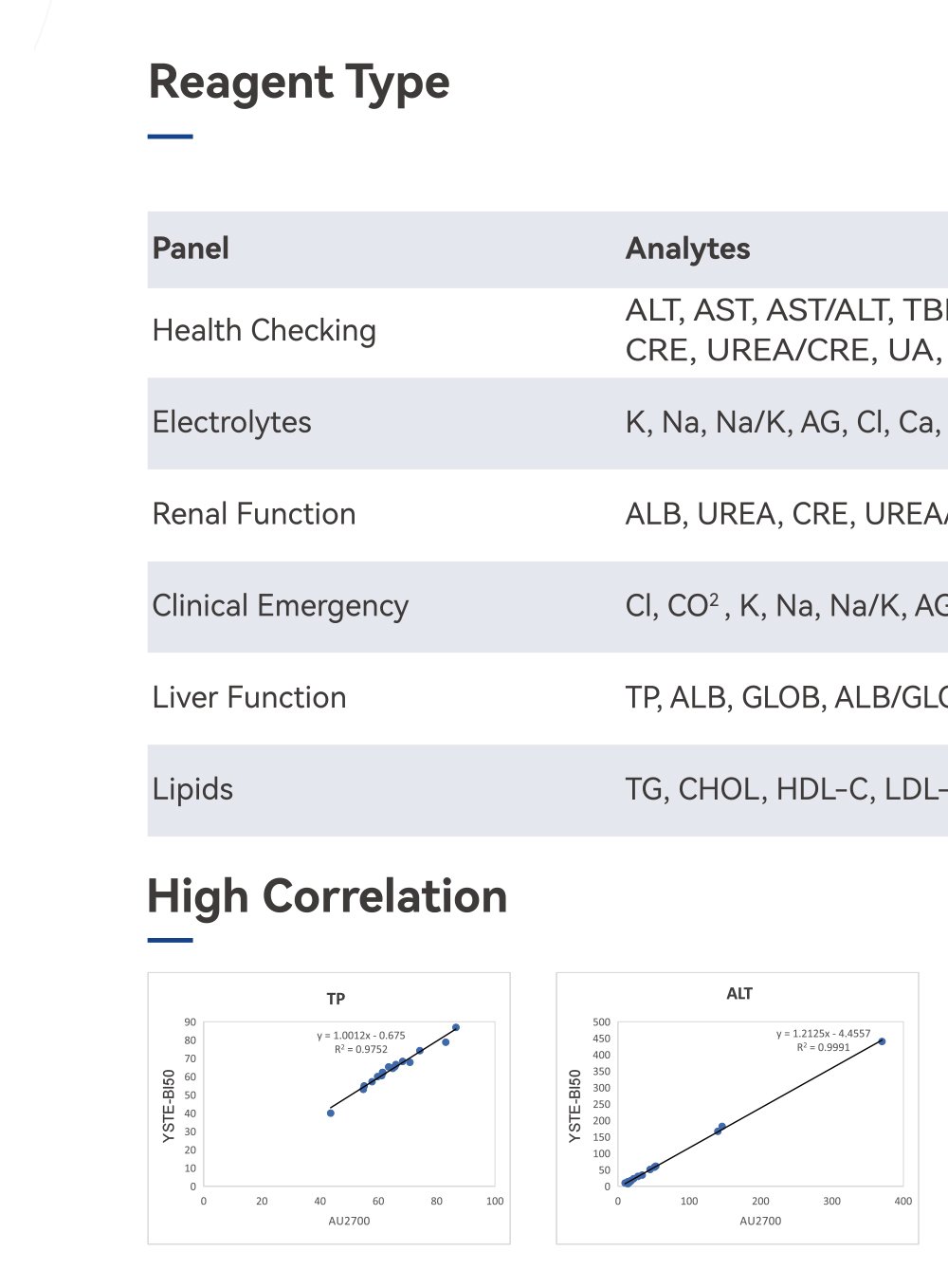Click YSTE-BI50 axis label on ALT chart
Screen dimensions: 948x1288
[x=574, y=1106]
